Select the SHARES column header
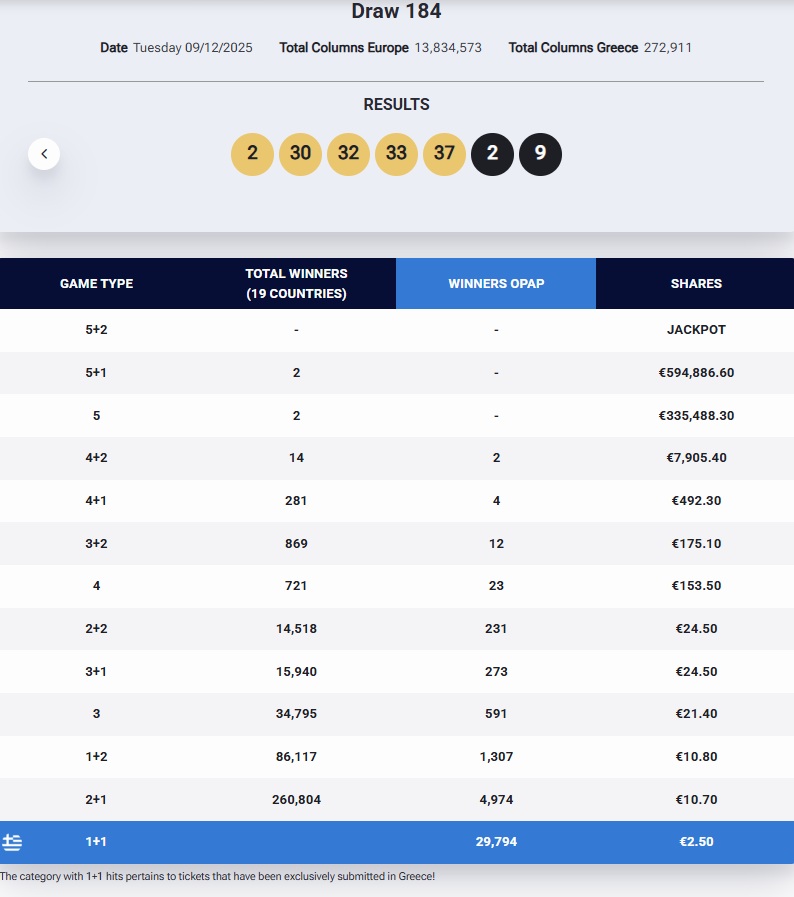The image size is (794, 897). click(x=696, y=284)
